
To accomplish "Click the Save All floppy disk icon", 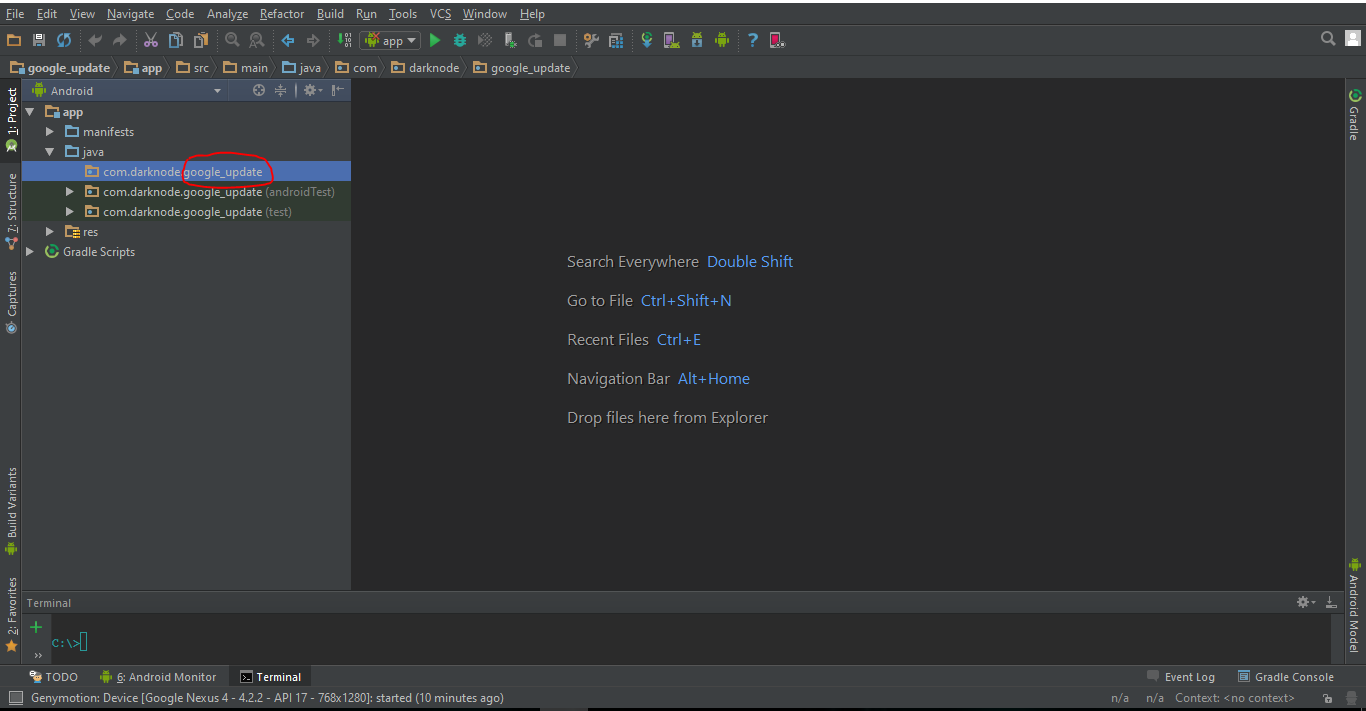I will (39, 40).
